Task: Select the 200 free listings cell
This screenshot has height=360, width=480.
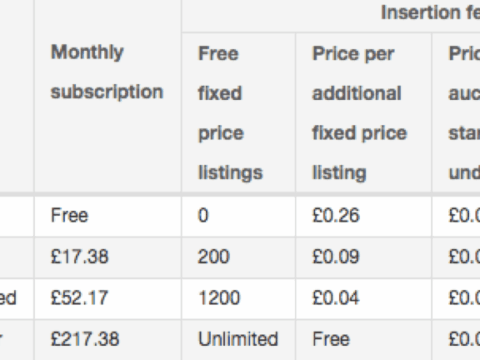Action: coord(214,257)
